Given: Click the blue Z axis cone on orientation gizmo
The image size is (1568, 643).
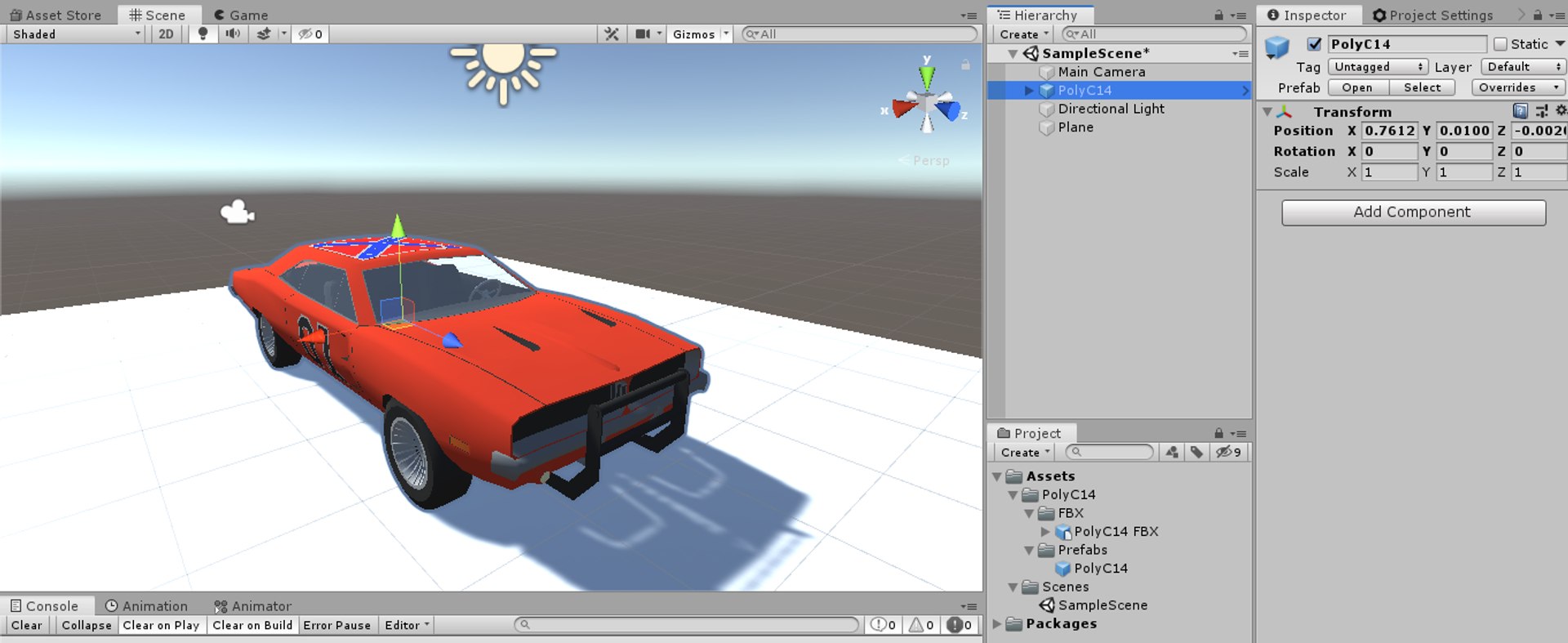Looking at the screenshot, I should 948,109.
